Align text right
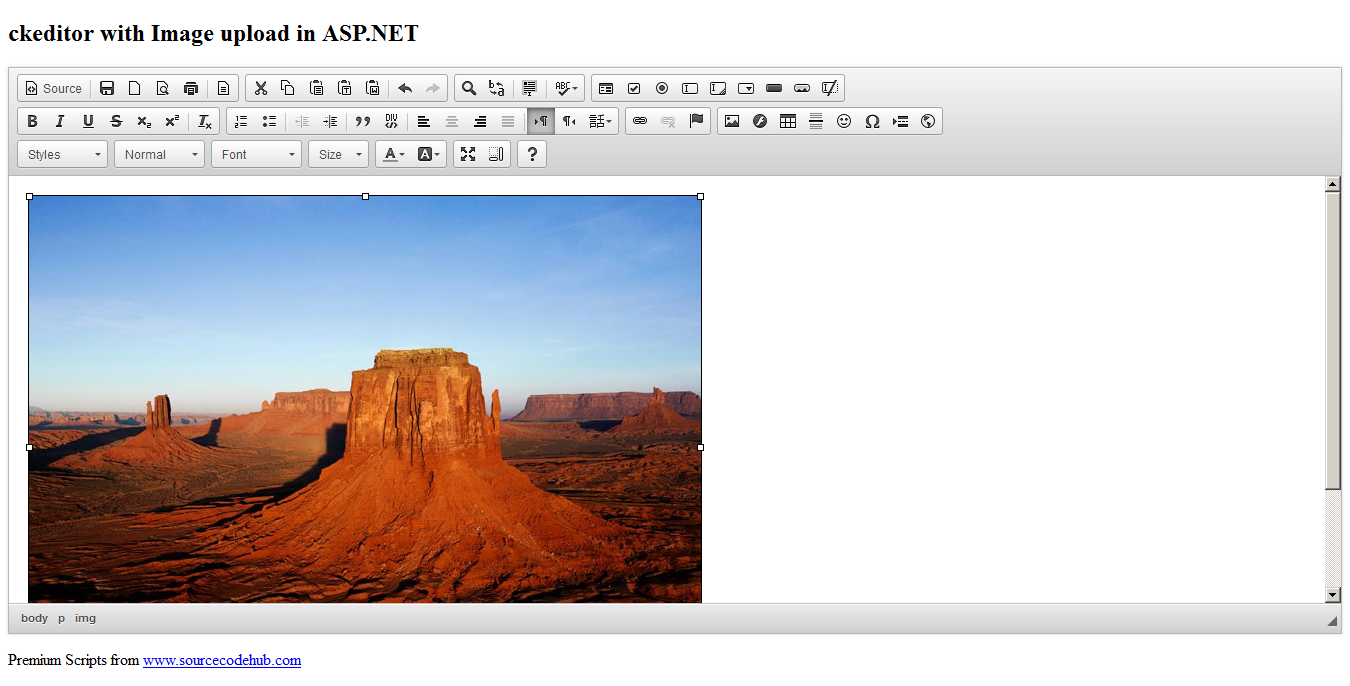Image resolution: width=1350 pixels, height=686 pixels. [480, 121]
